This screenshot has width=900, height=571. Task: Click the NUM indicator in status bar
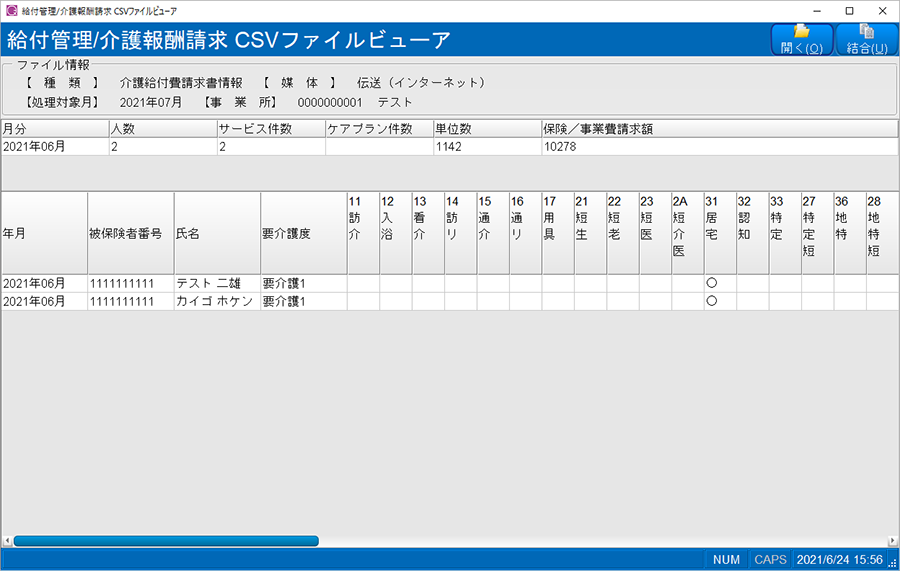tap(726, 560)
